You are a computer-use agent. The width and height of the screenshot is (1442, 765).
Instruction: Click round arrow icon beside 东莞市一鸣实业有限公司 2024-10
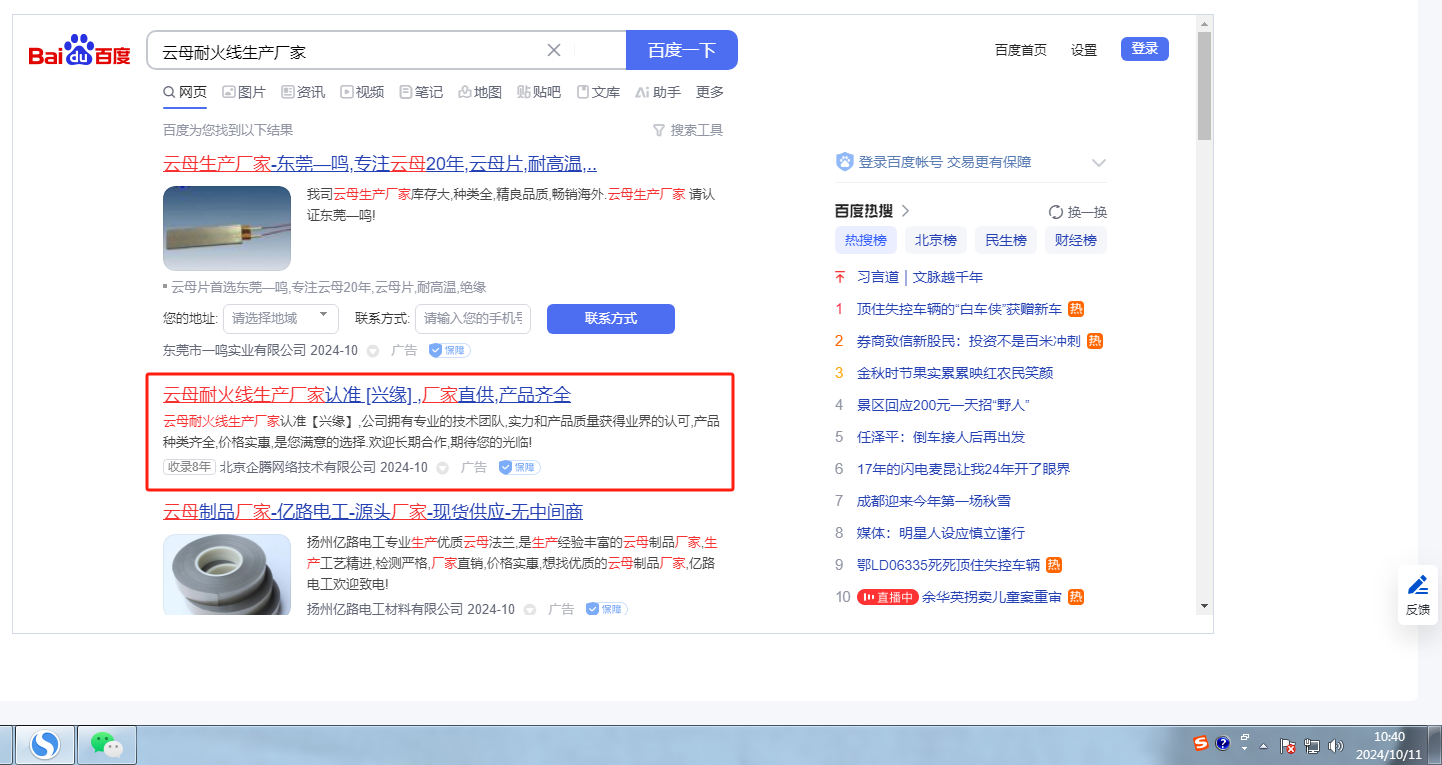373,351
